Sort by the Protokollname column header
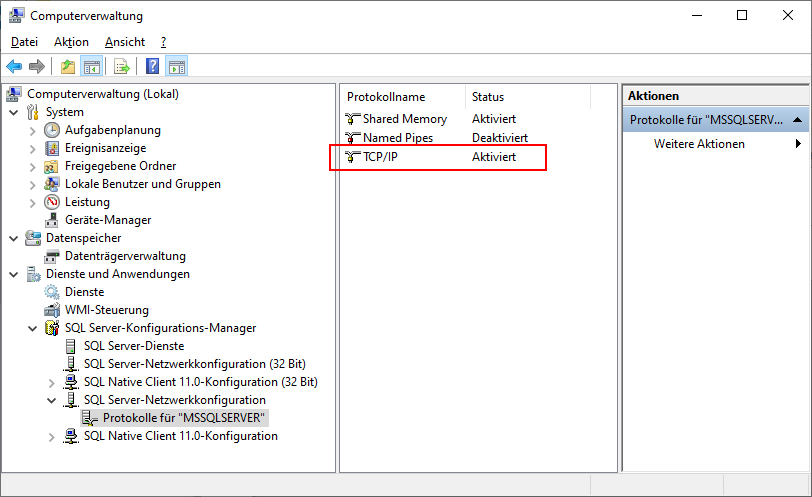The height and width of the screenshot is (497, 812). (386, 97)
